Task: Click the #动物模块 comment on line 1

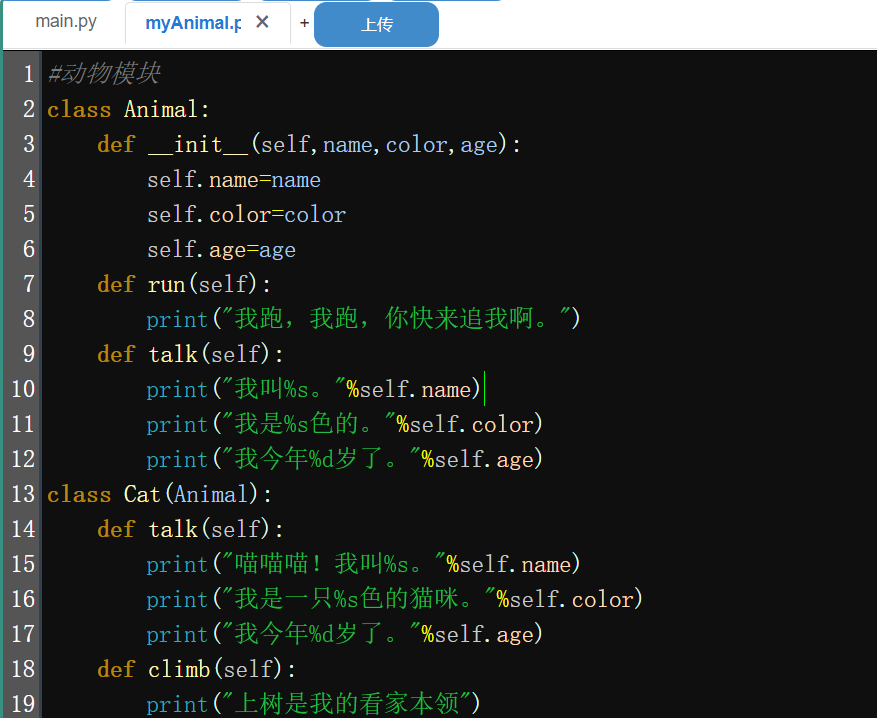Action: 103,74
